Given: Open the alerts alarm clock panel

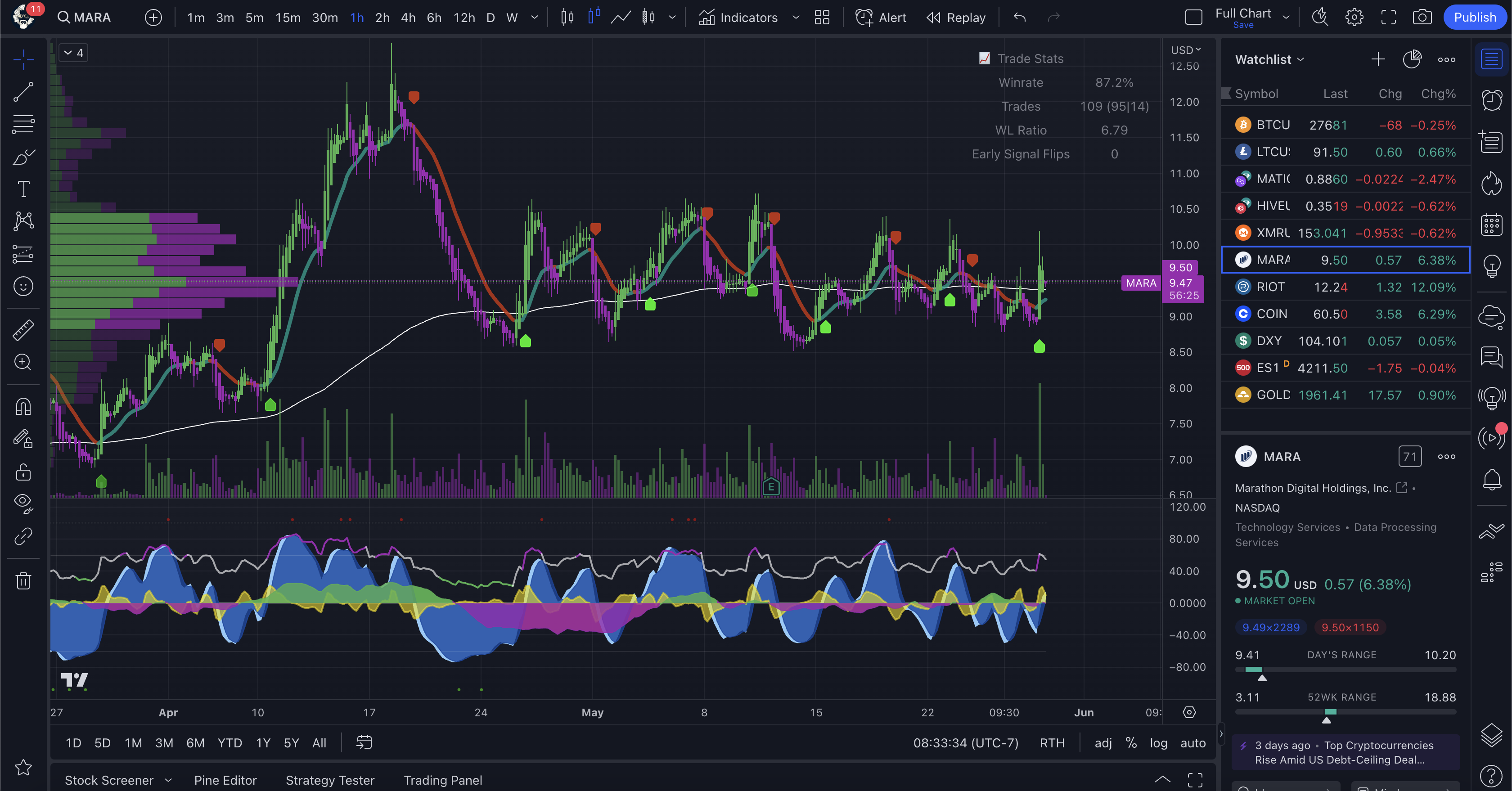Looking at the screenshot, I should pos(1491,100).
